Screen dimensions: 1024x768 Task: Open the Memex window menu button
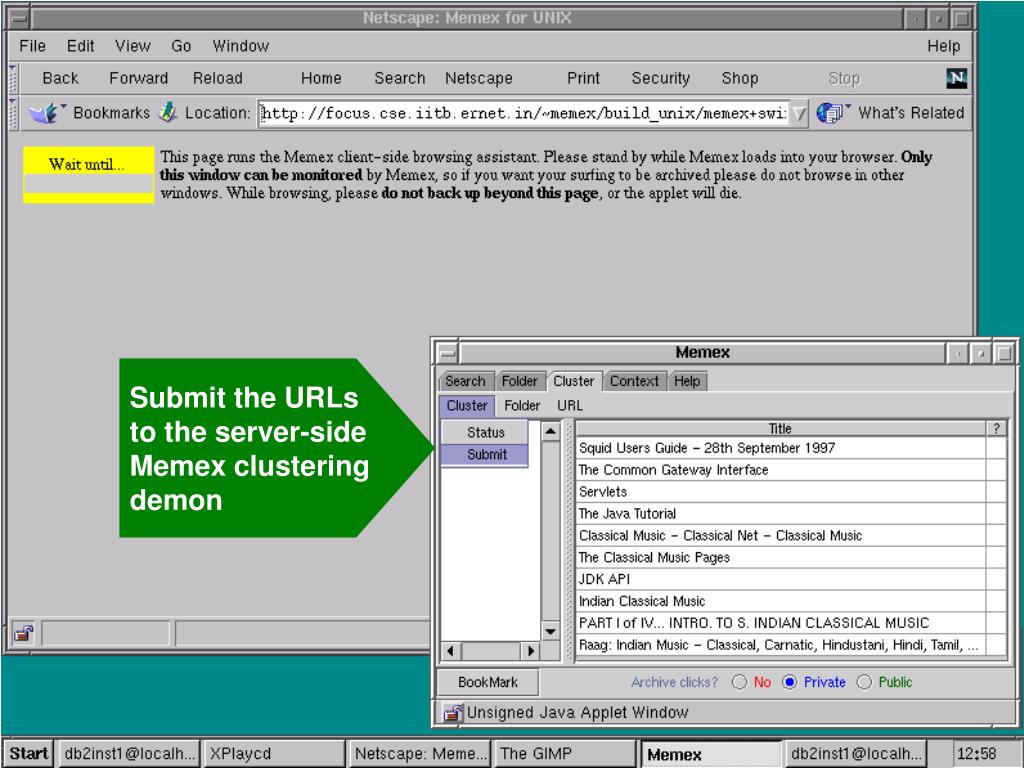[447, 353]
